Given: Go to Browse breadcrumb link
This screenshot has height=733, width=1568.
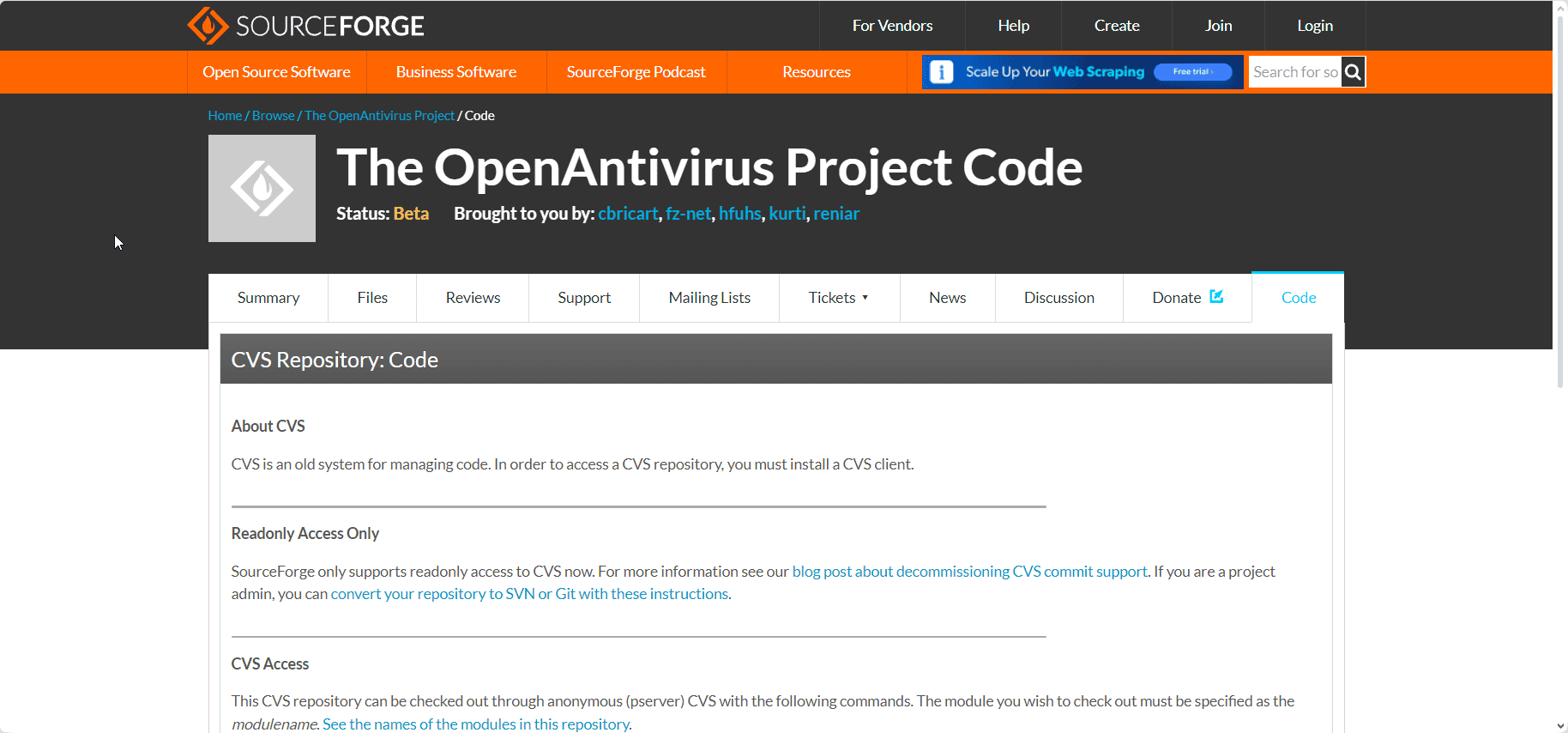Looking at the screenshot, I should [273, 116].
